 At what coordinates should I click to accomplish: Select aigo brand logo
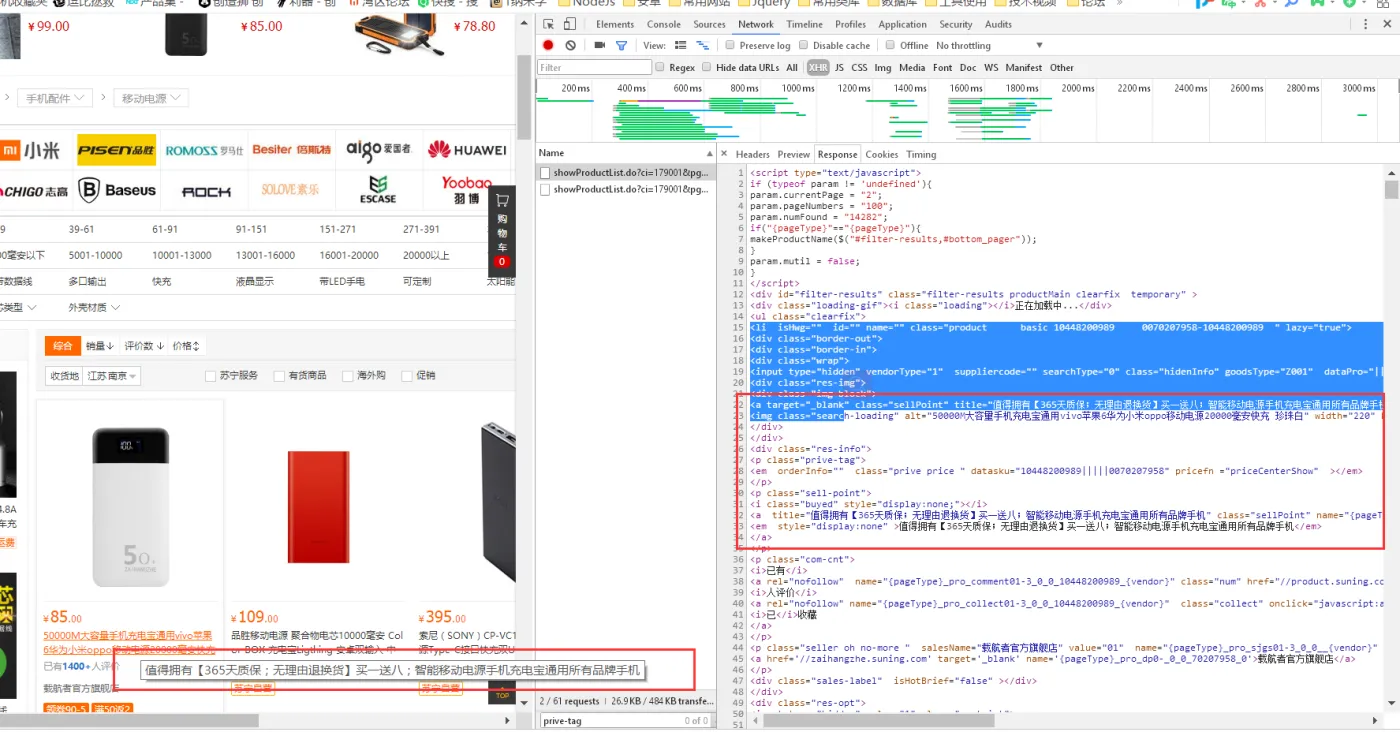pyautogui.click(x=378, y=149)
